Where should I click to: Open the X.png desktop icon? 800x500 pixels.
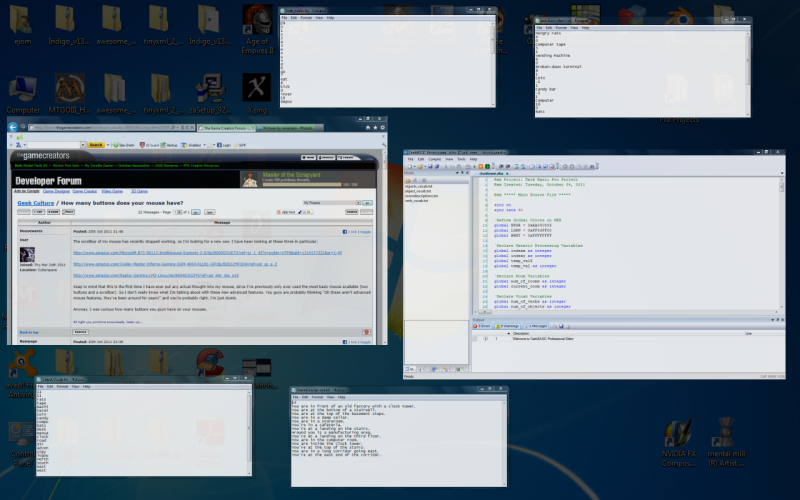[x=257, y=94]
